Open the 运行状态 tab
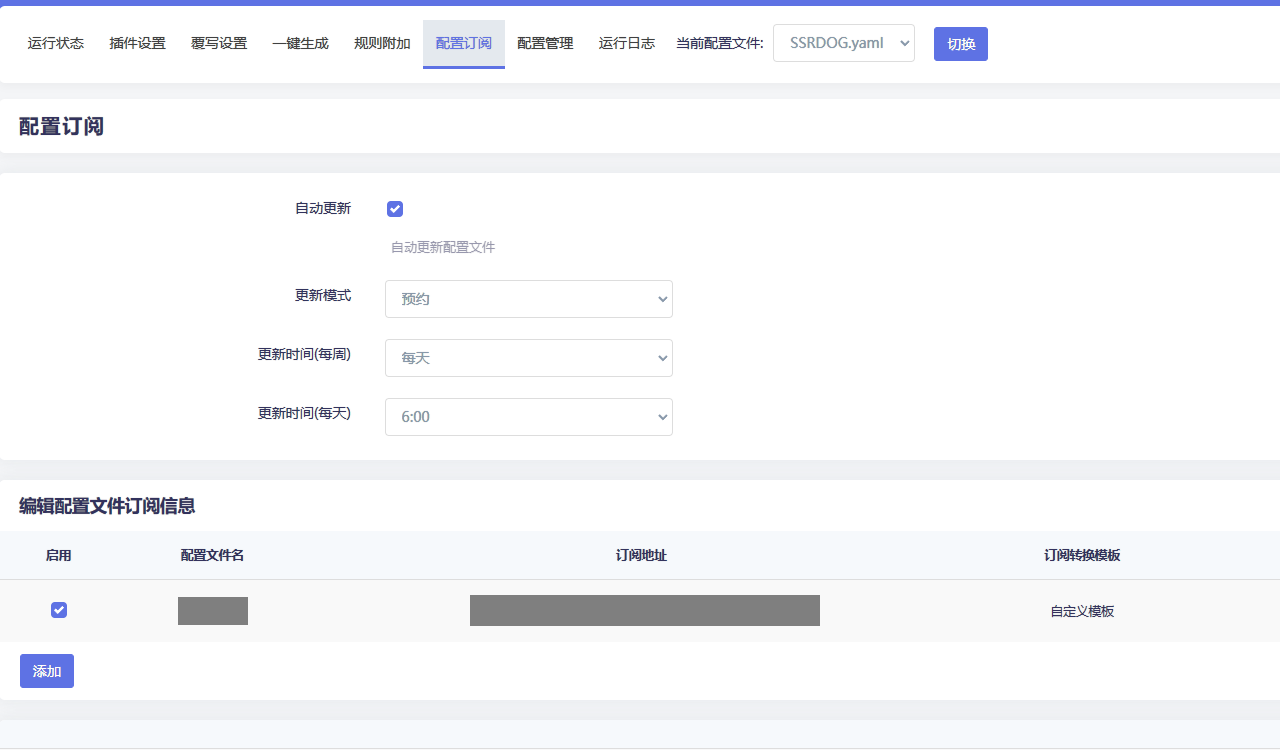 pyautogui.click(x=56, y=44)
